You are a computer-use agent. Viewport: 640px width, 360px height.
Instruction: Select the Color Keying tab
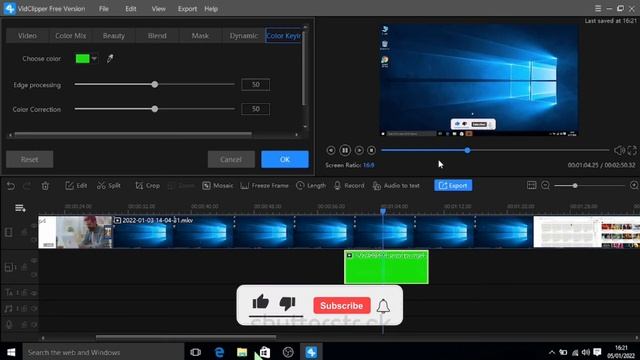(x=283, y=36)
